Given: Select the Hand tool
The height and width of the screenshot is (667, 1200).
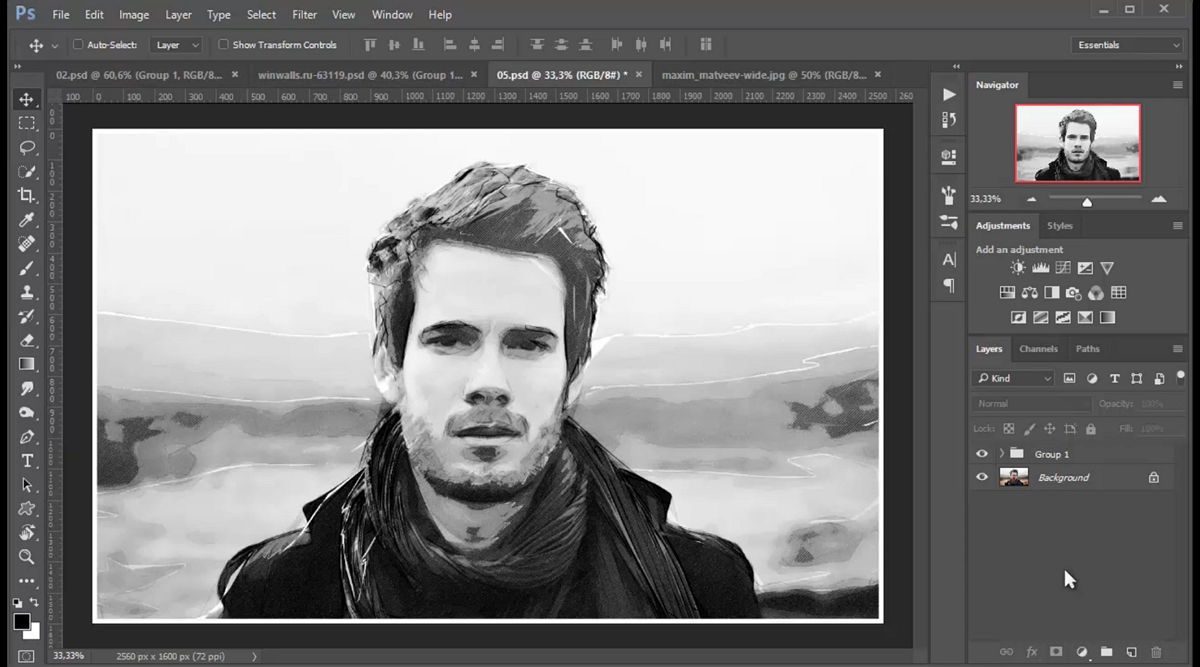Looking at the screenshot, I should pos(27,533).
